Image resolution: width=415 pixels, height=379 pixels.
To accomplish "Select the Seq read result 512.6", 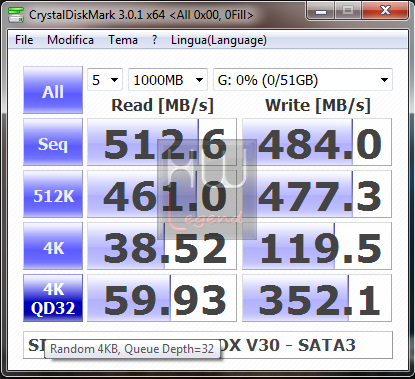I will pos(162,142).
